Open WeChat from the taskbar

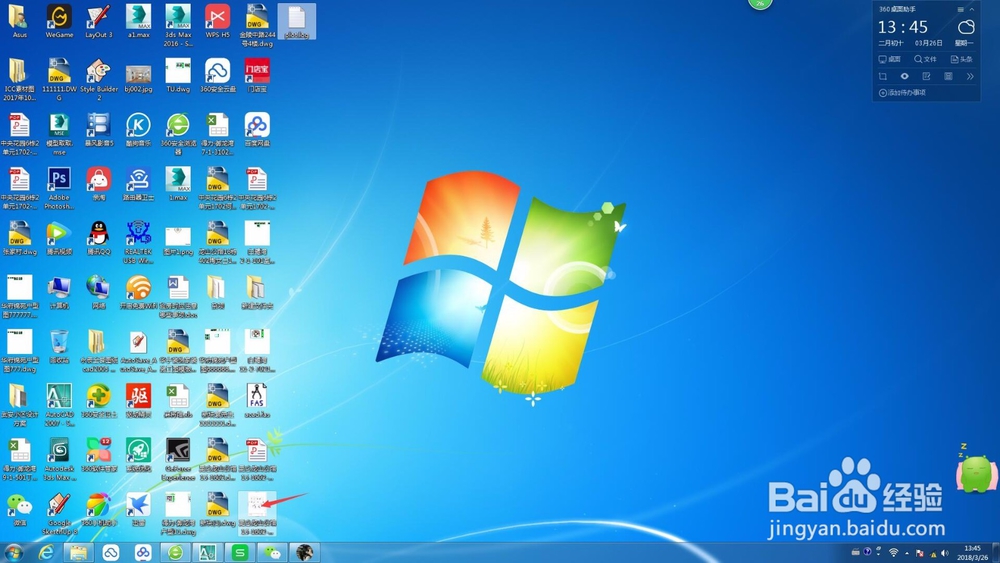(x=272, y=552)
